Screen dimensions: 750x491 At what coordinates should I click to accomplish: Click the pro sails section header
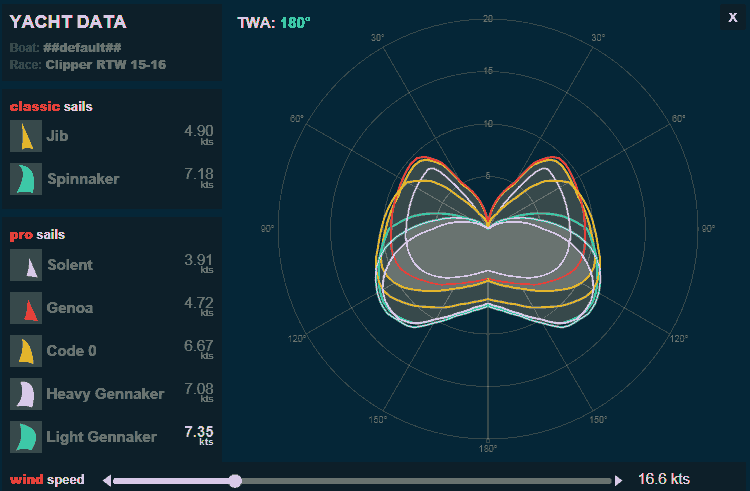37,235
